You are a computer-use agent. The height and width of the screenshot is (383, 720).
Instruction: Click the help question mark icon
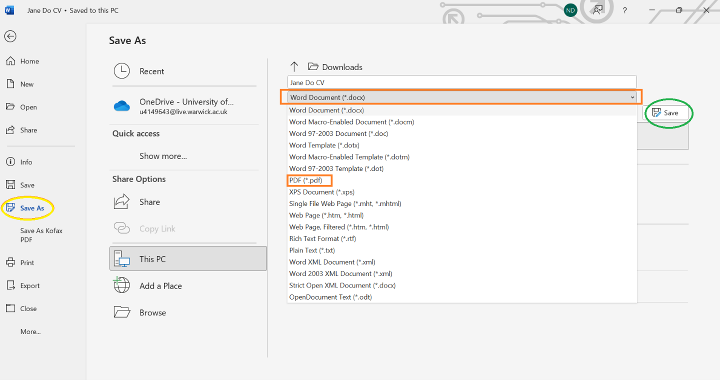[624, 10]
